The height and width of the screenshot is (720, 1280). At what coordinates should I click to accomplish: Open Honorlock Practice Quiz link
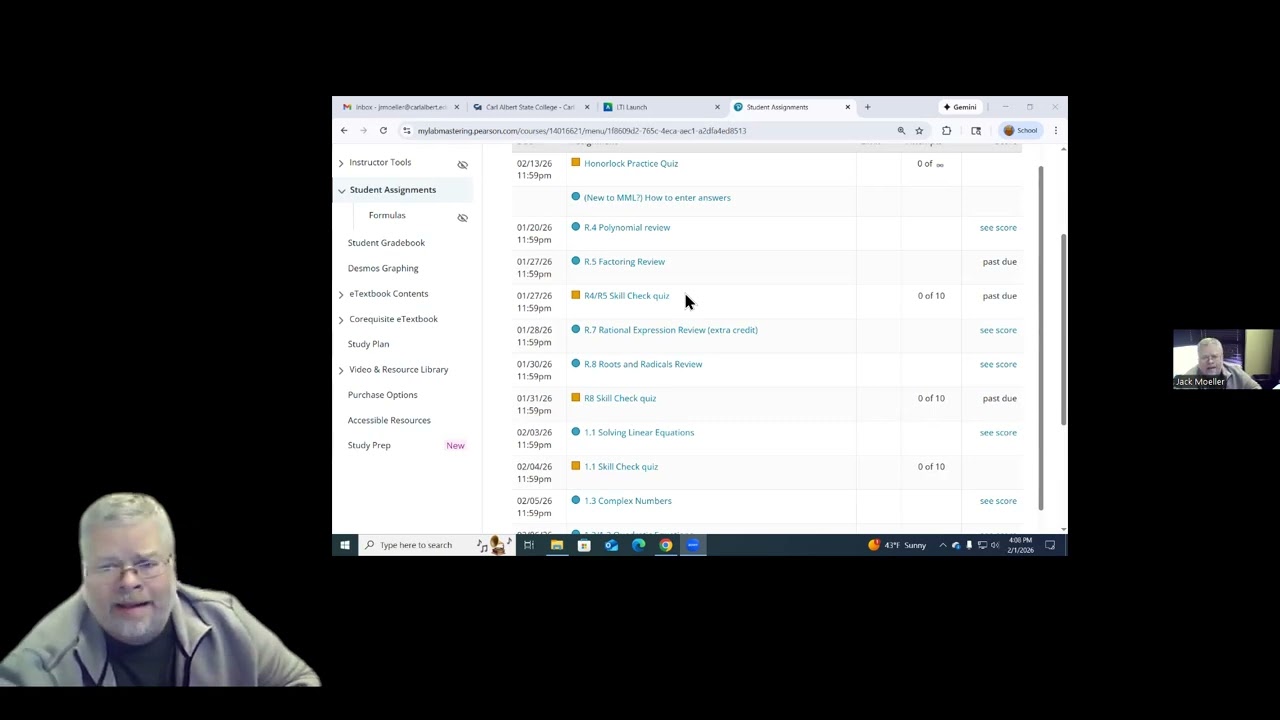coord(631,163)
